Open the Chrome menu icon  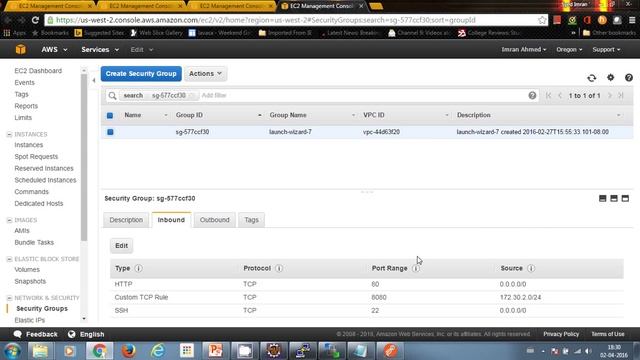click(x=631, y=20)
